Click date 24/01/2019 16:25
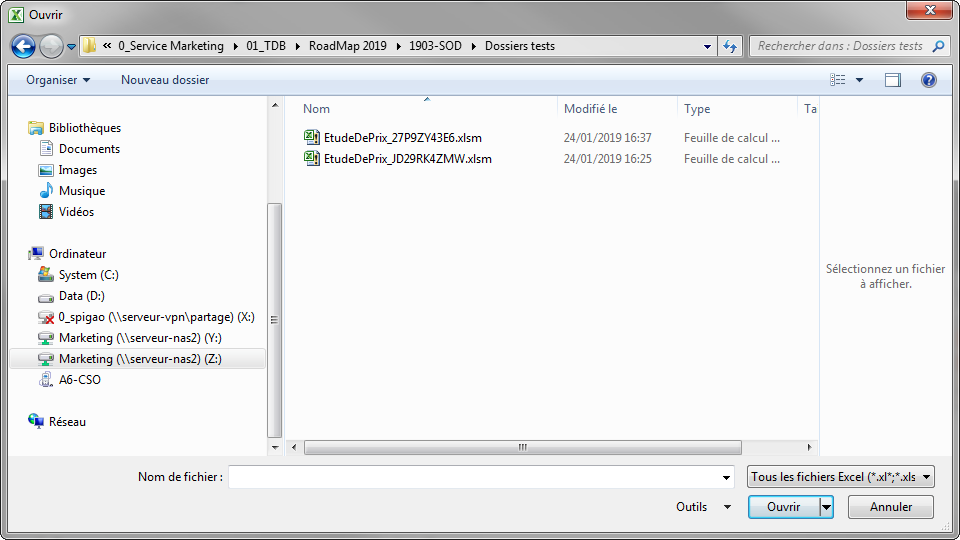 607,159
